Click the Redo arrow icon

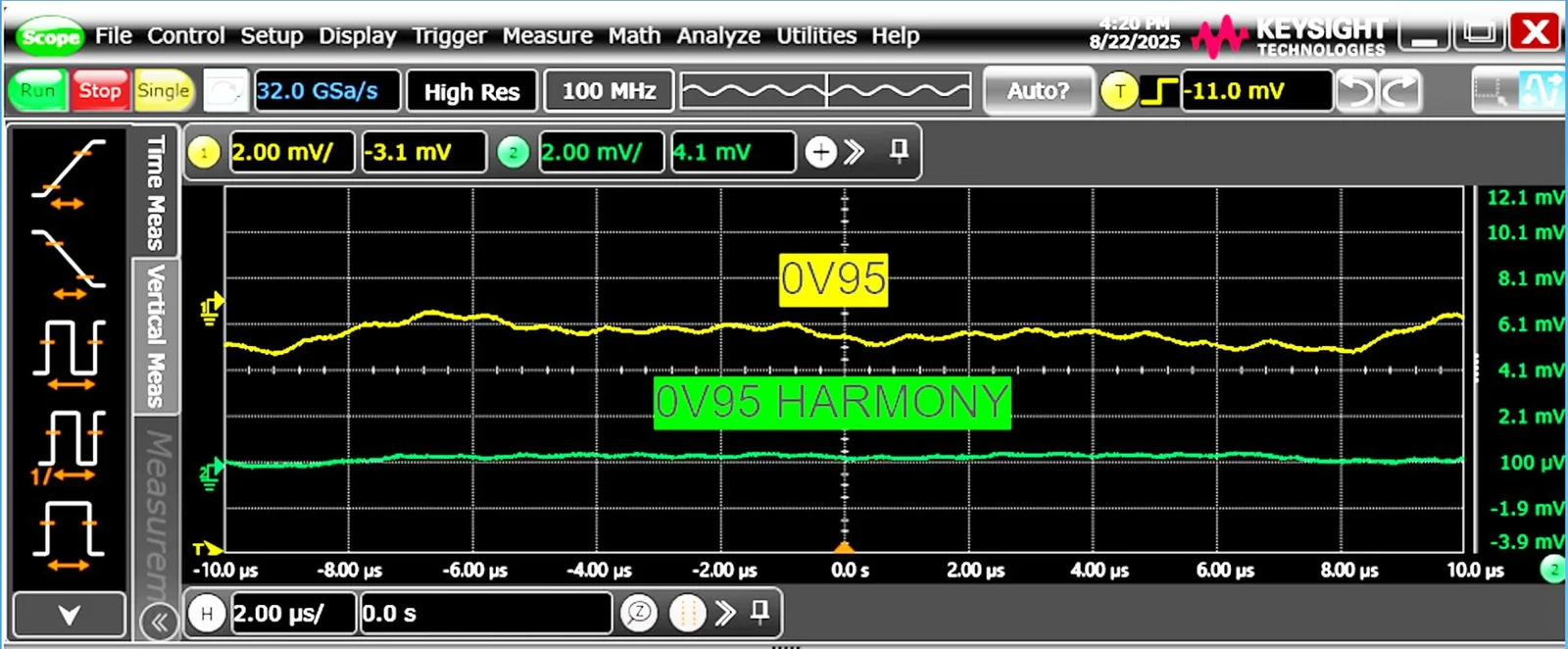[1400, 91]
